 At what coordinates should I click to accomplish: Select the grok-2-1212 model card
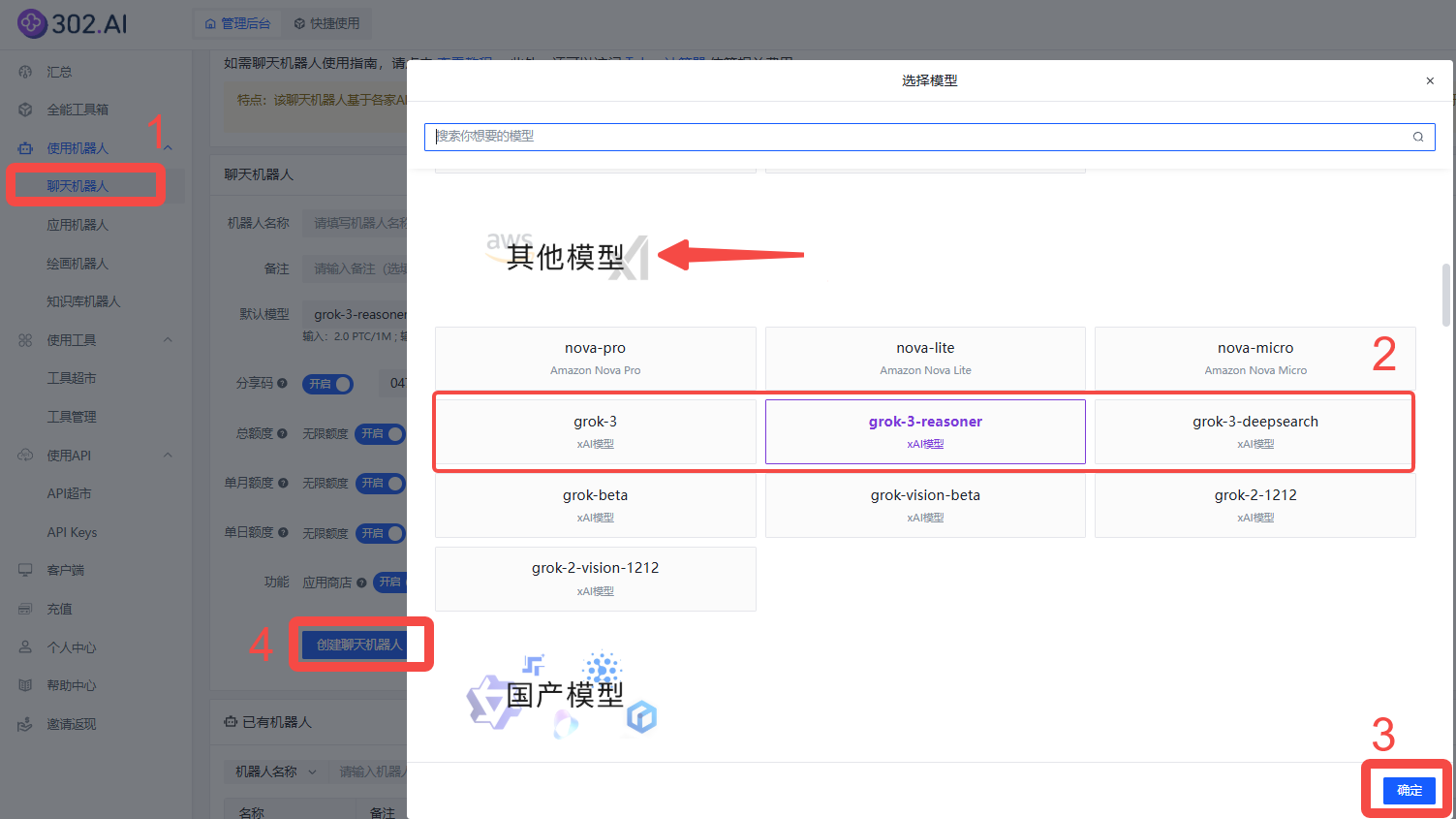pos(1255,505)
